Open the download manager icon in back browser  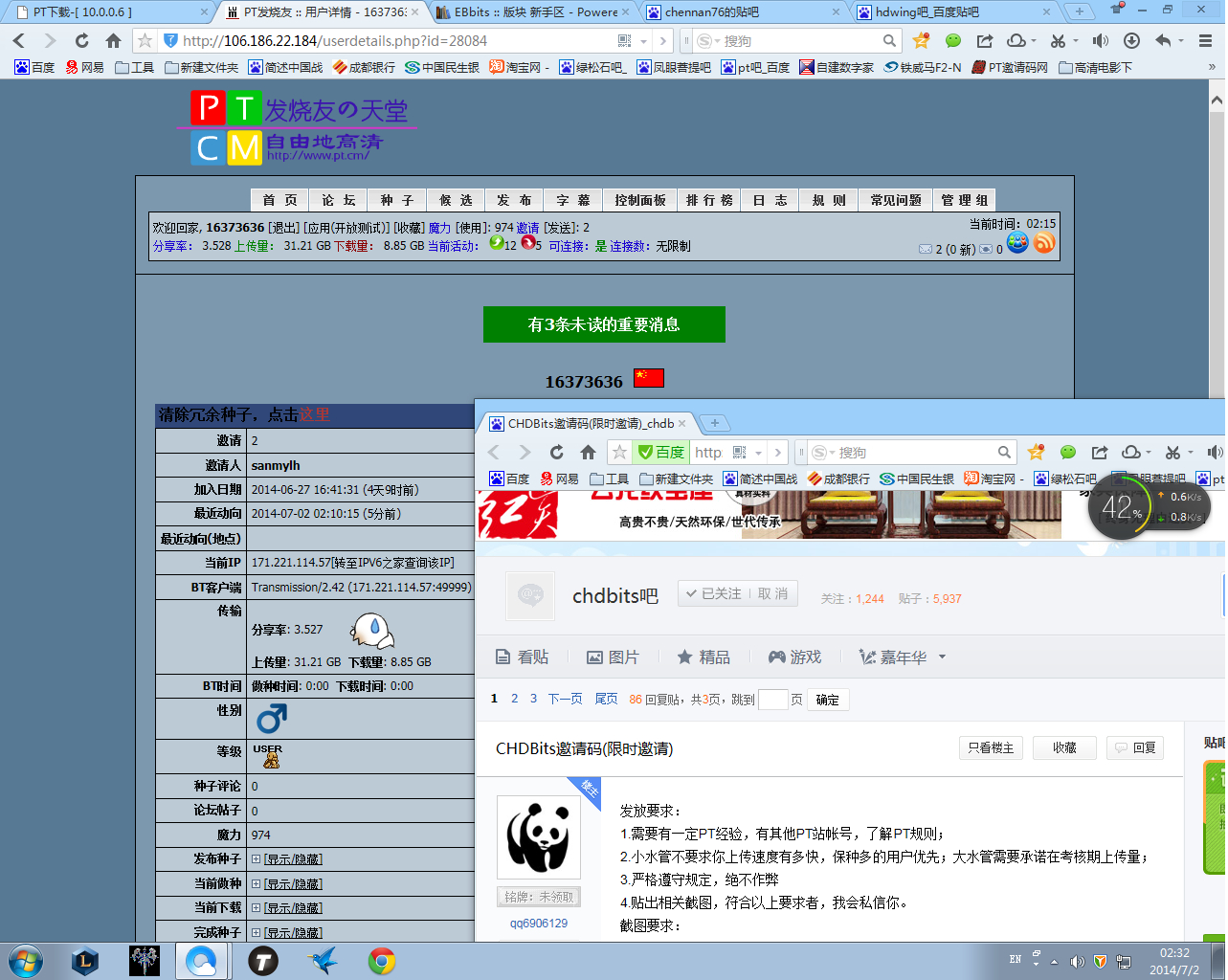1131,41
